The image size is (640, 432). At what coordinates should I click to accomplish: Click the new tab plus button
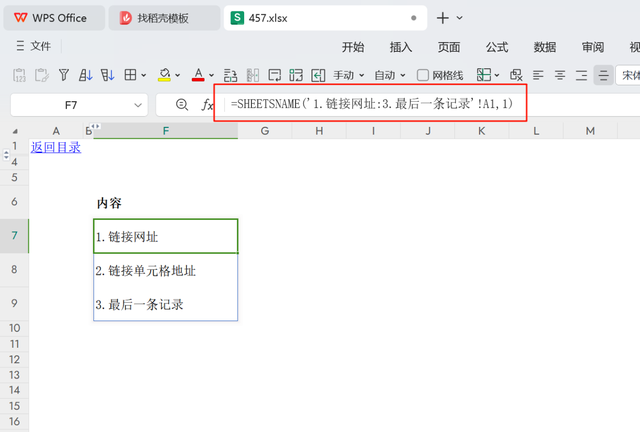[x=442, y=18]
